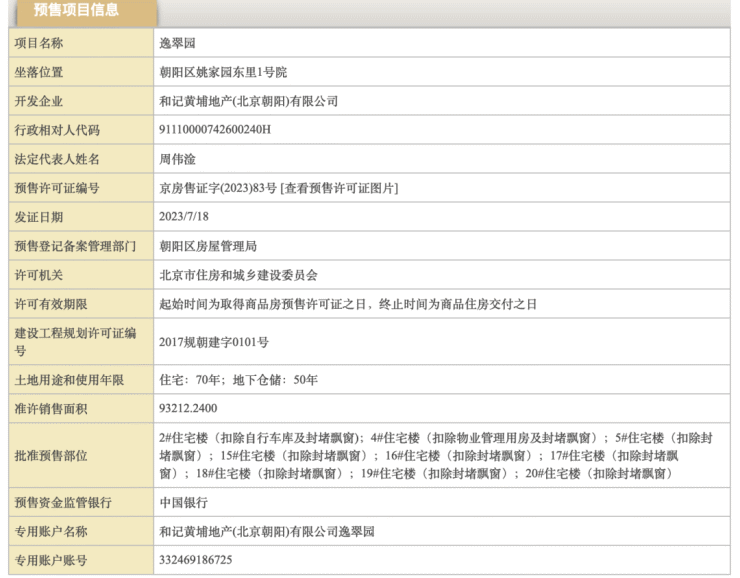Viewport: 740px width, 578px height.
Task: Click account number 332469186725
Action: [x=195, y=560]
